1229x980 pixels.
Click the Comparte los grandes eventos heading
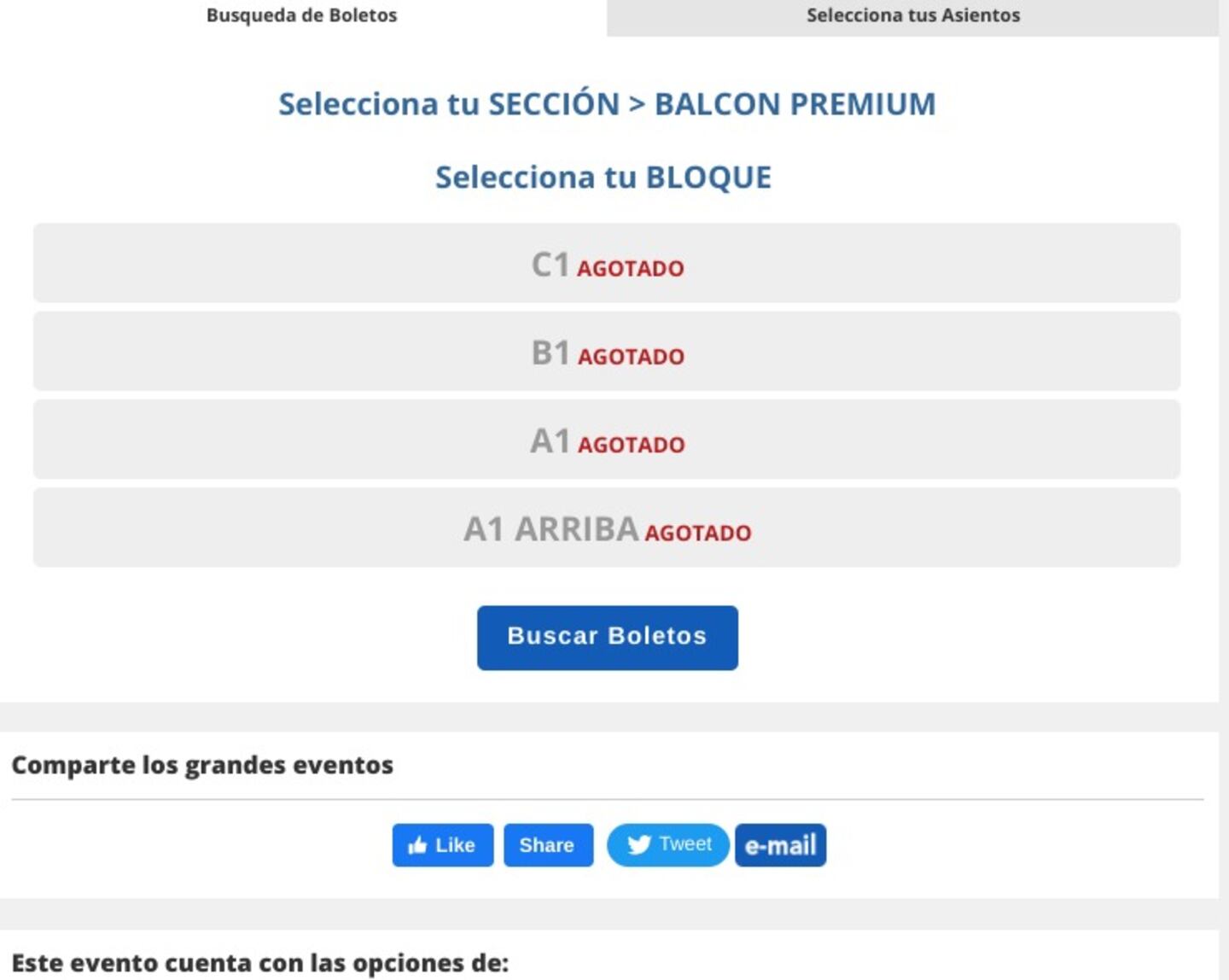point(202,765)
